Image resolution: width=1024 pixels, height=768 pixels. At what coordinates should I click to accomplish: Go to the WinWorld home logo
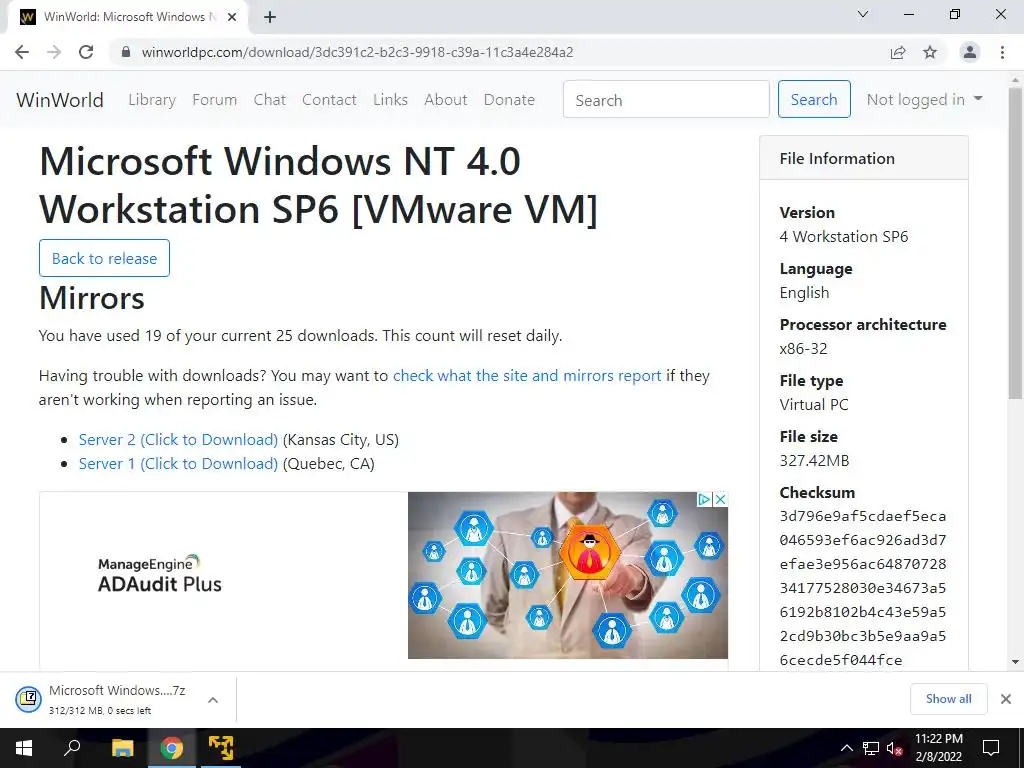pyautogui.click(x=60, y=100)
